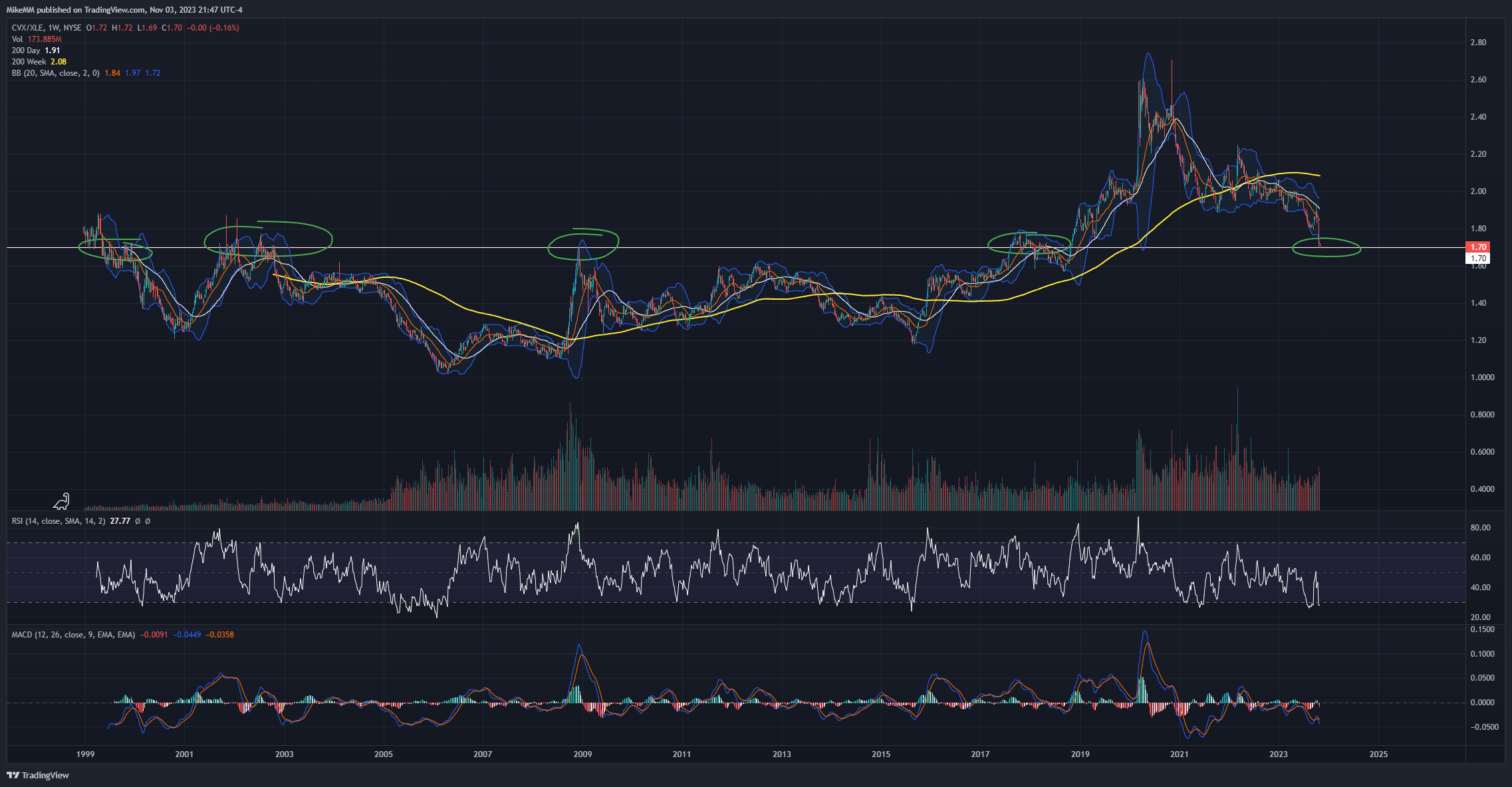Click the -0.00 (-0.16%) change value
This screenshot has height=787, width=1512.
click(x=213, y=28)
